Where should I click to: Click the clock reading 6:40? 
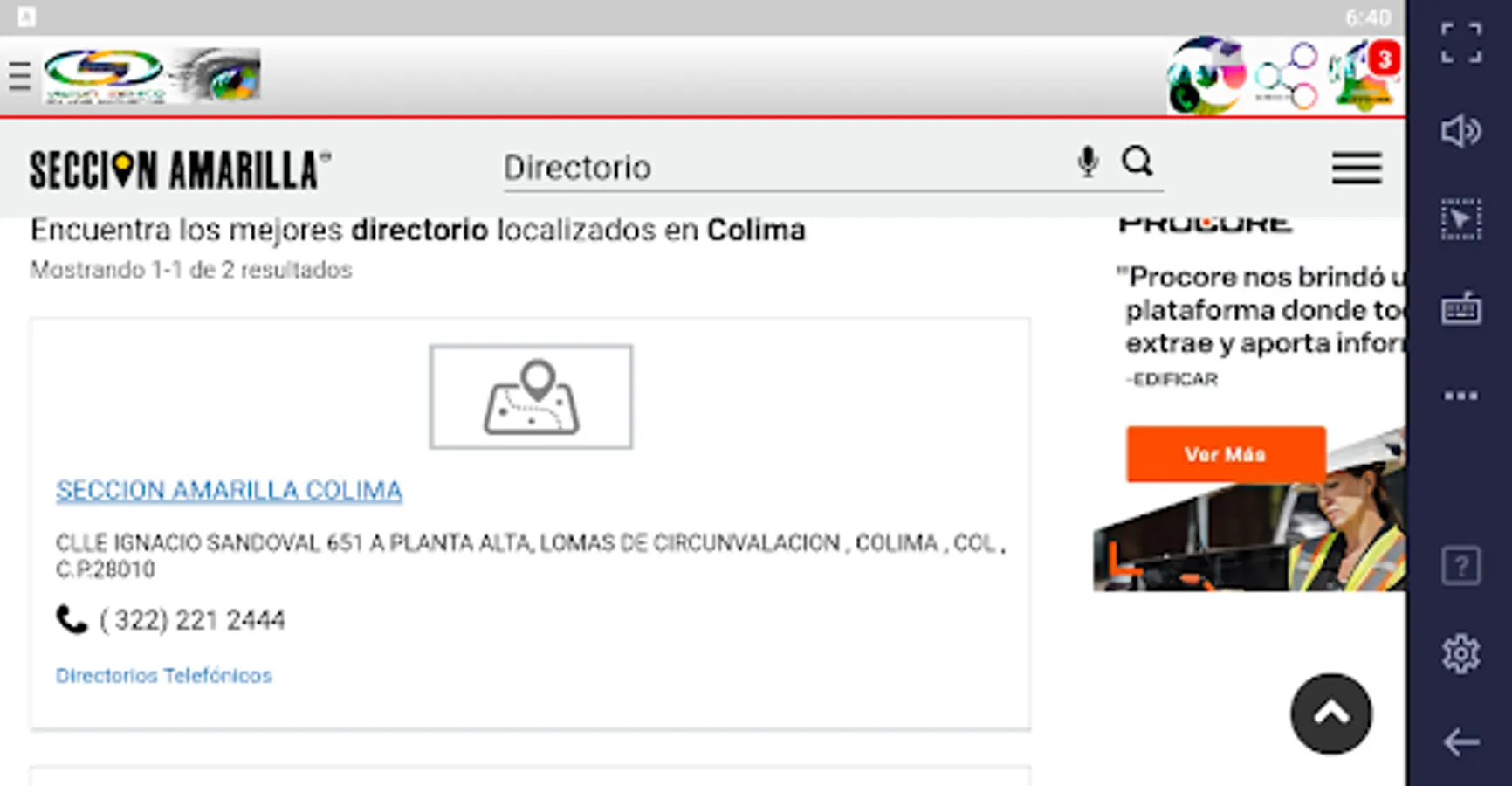pyautogui.click(x=1368, y=17)
